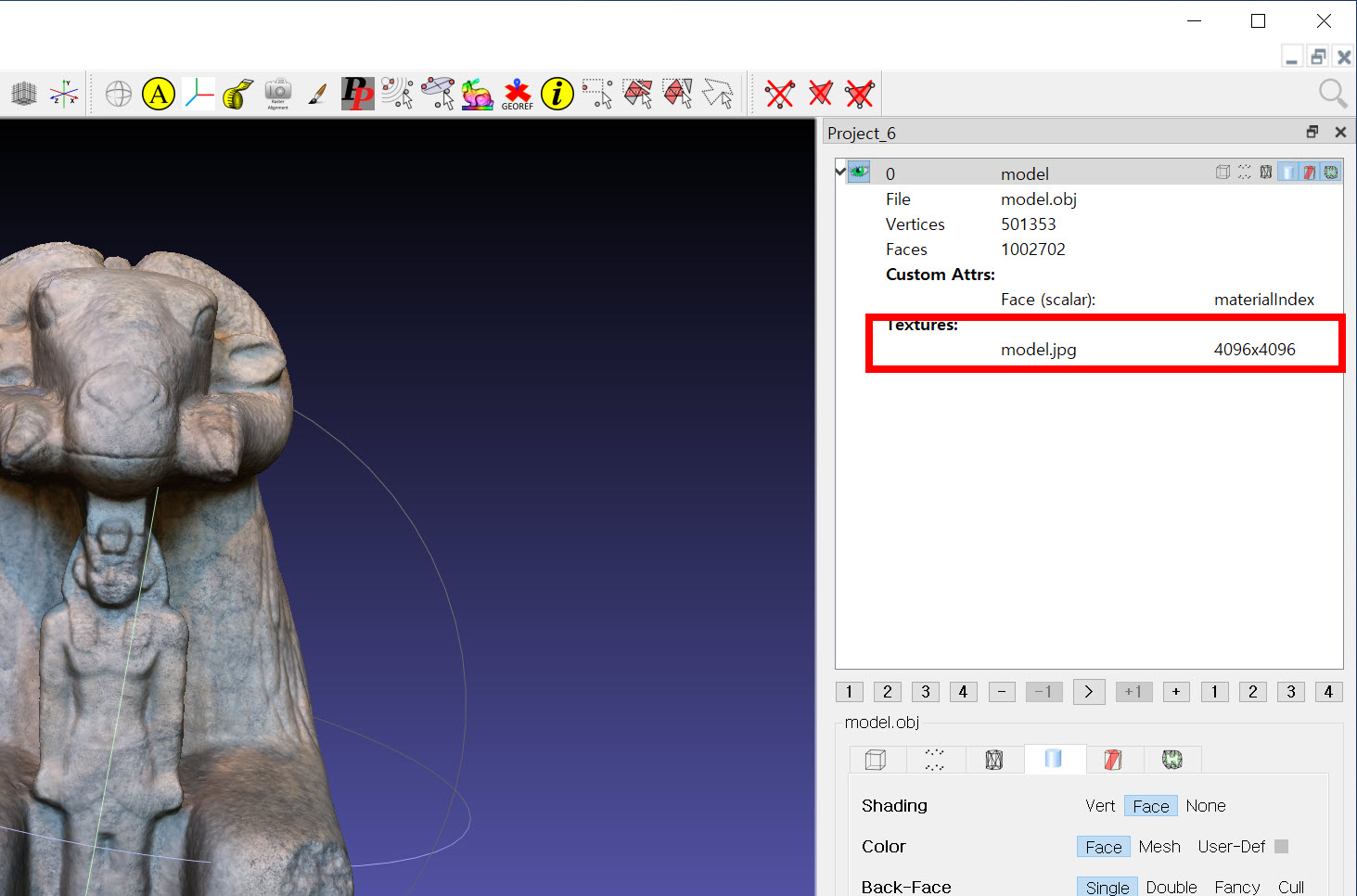Click the GEOREF tool icon
Image resolution: width=1357 pixels, height=896 pixels.
click(518, 94)
